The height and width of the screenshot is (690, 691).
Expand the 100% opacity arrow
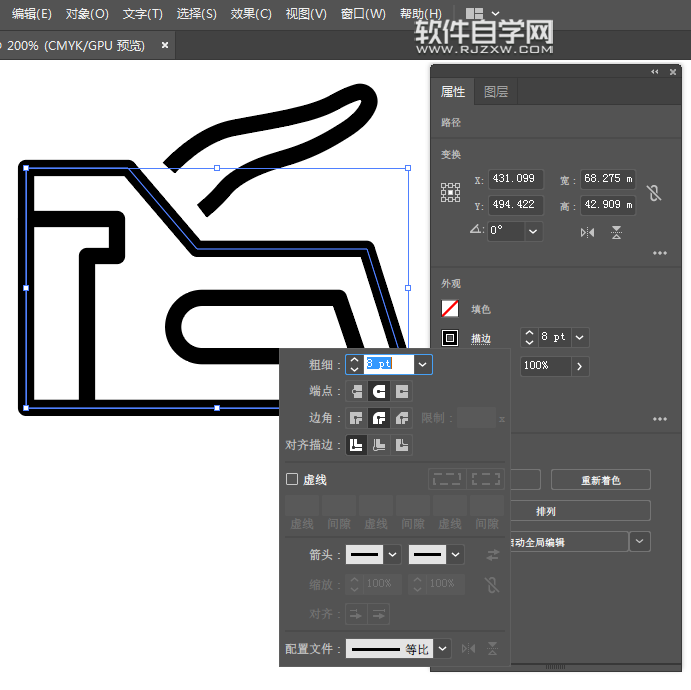(580, 366)
